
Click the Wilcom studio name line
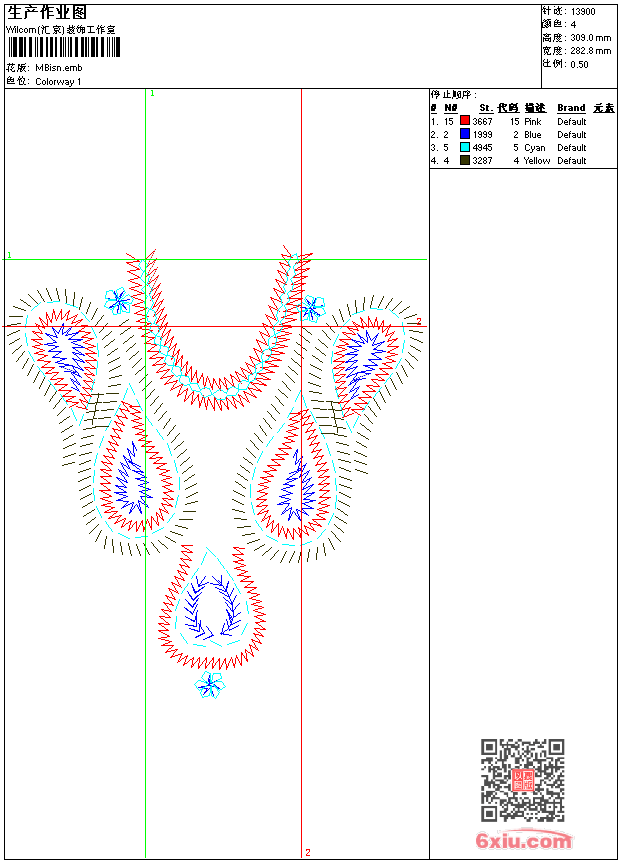pos(61,30)
